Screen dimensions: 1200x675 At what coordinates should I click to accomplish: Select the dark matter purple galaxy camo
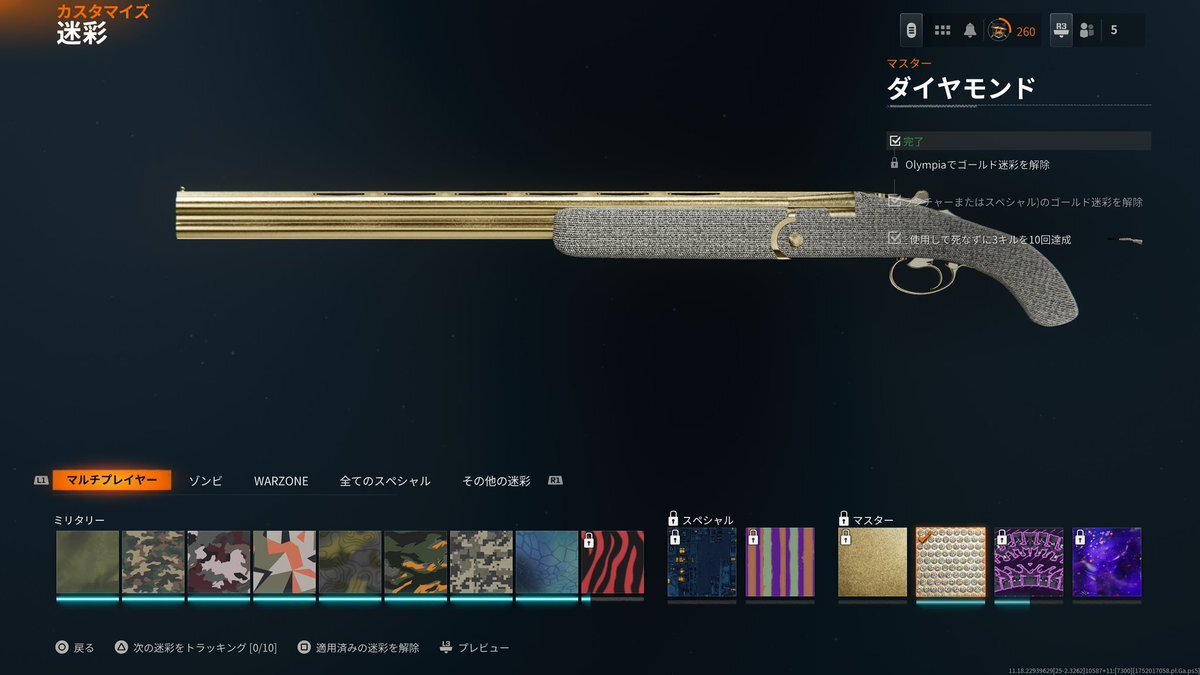(1107, 562)
